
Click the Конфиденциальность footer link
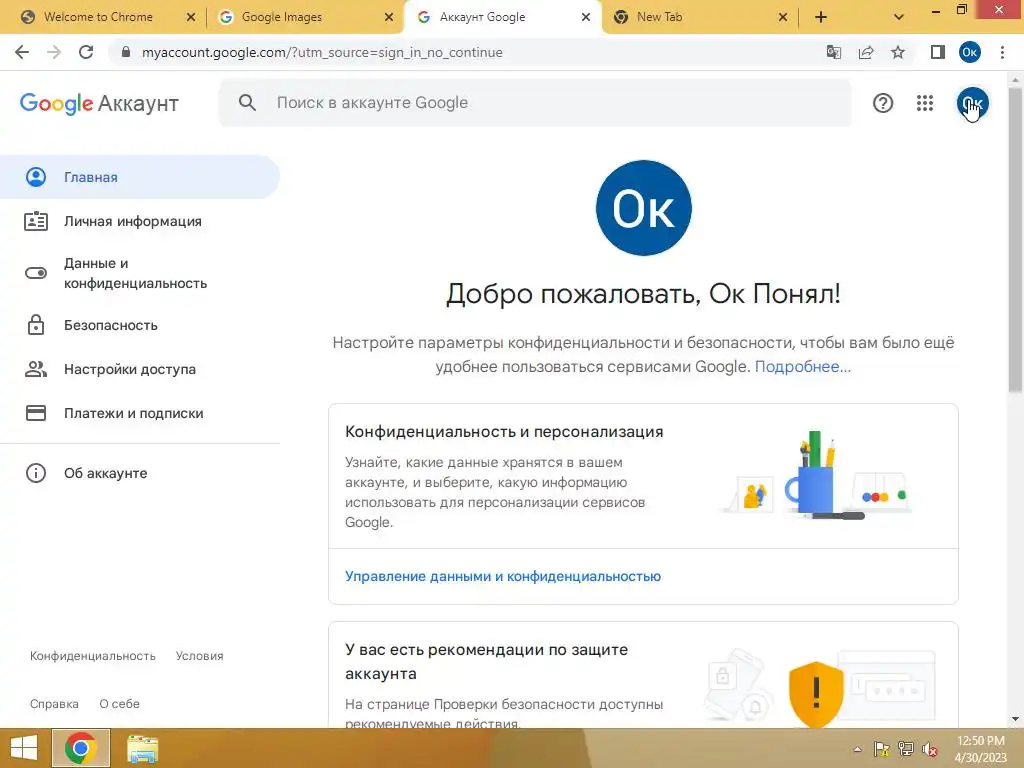(x=93, y=656)
